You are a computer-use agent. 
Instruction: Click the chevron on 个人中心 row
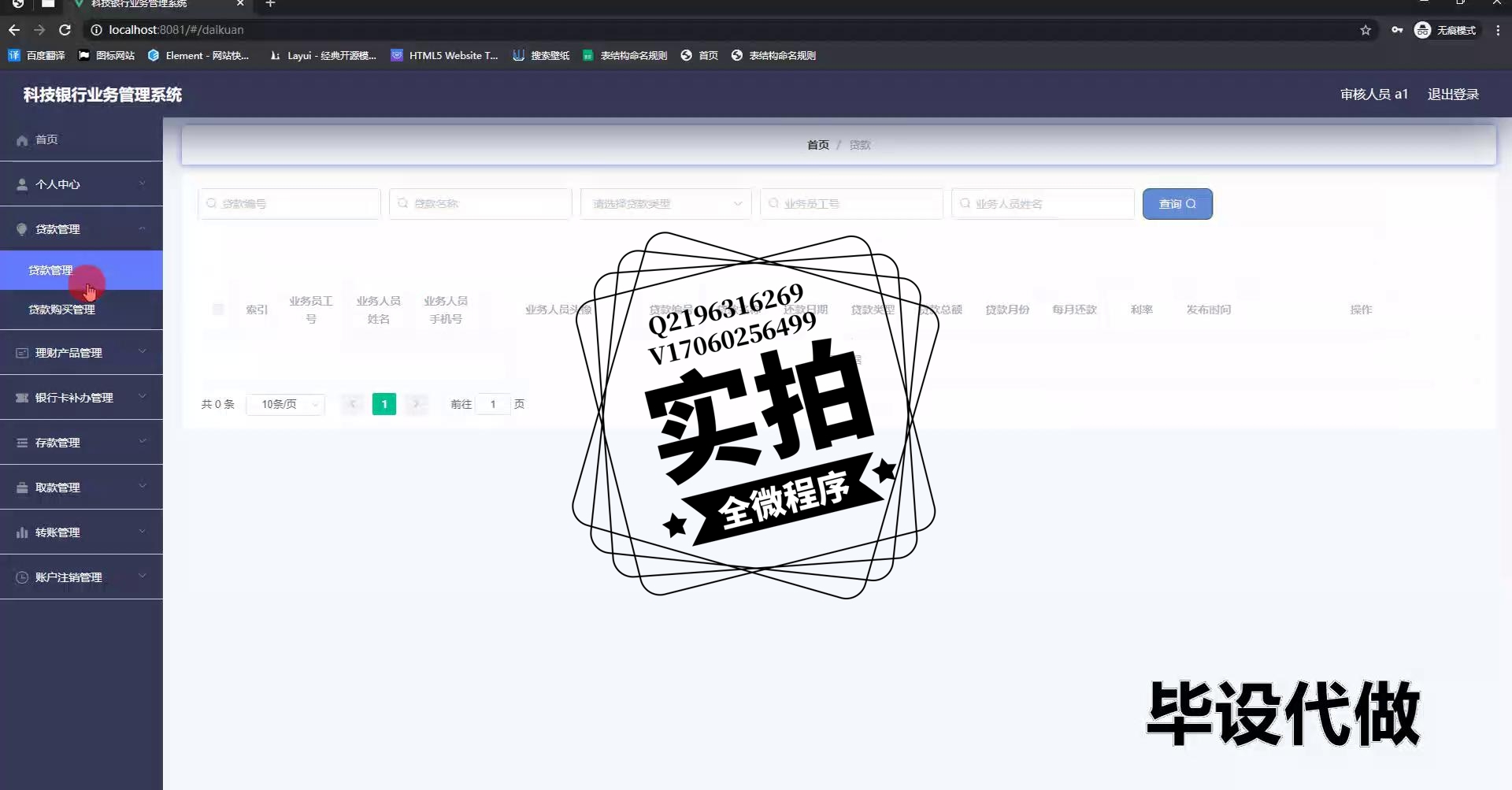coord(143,184)
